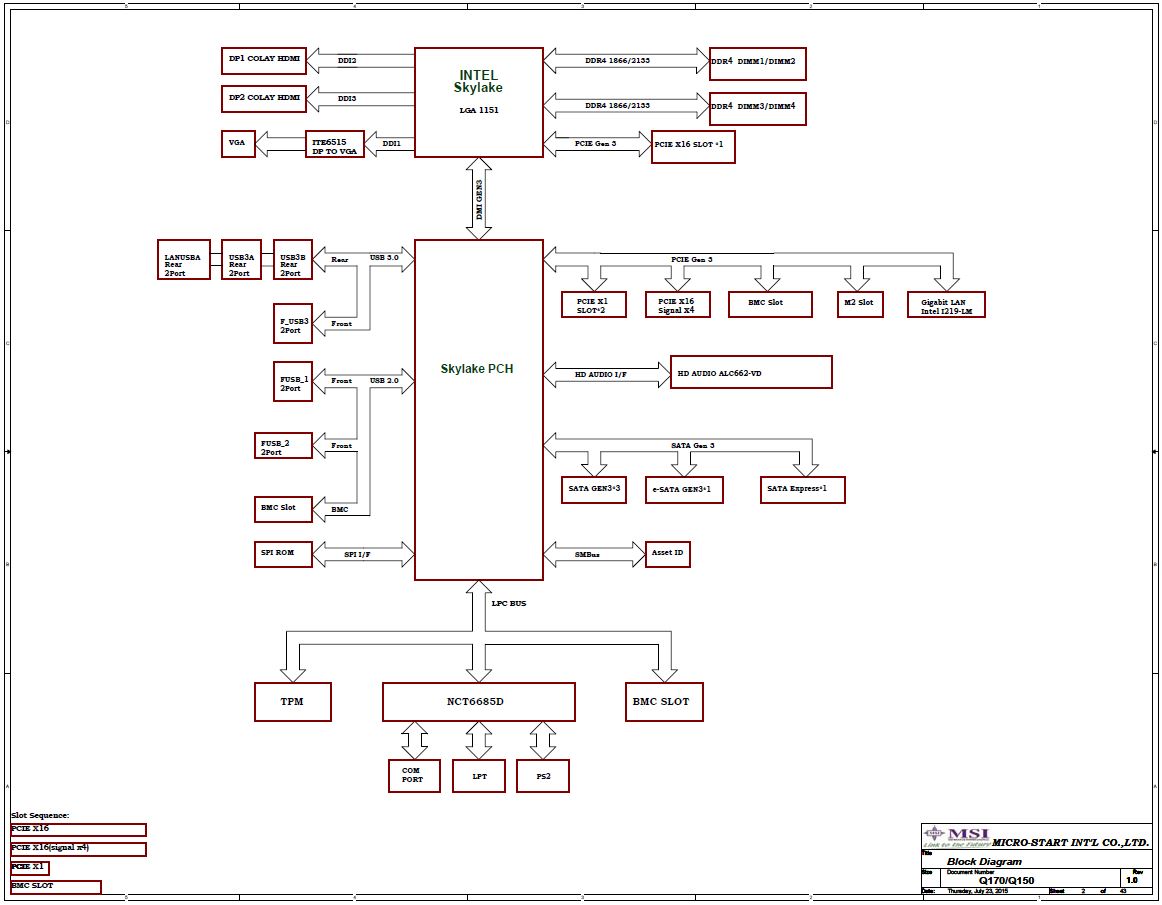
Task: Select the Q170/Q150 document number
Action: [x=1006, y=881]
